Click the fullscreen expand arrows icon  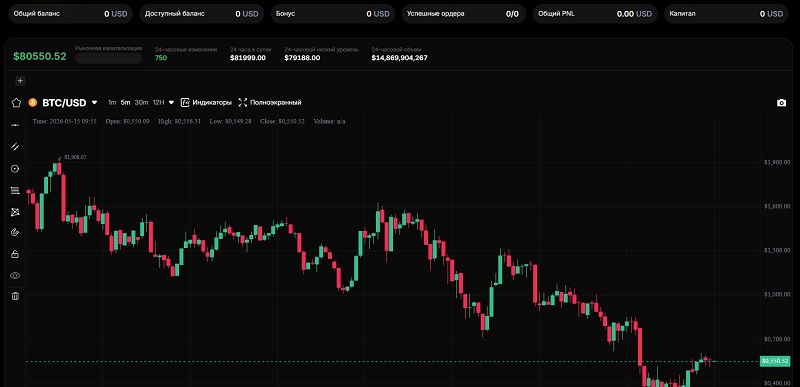pyautogui.click(x=243, y=102)
